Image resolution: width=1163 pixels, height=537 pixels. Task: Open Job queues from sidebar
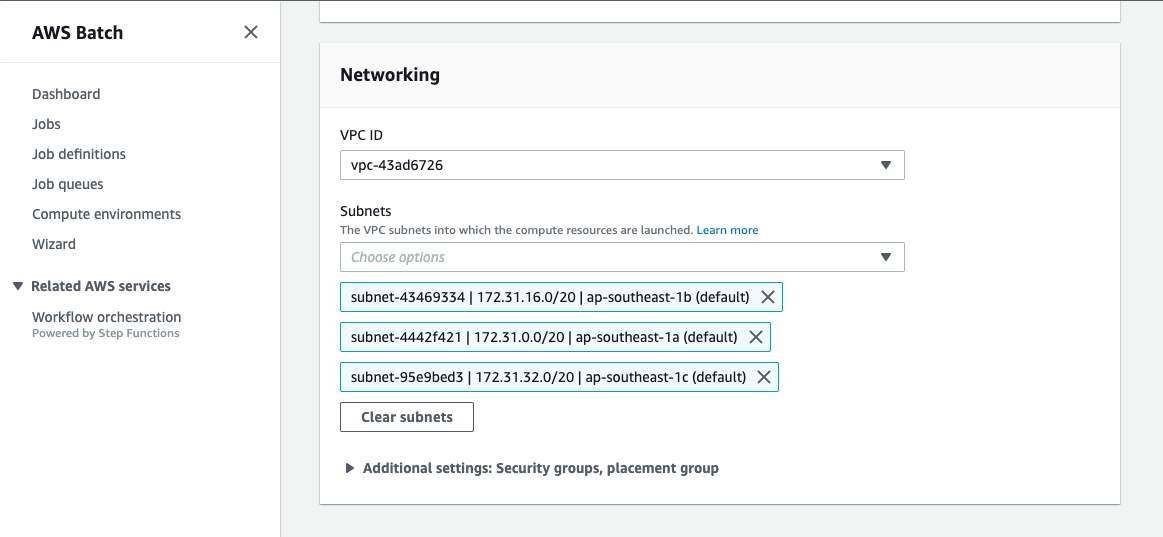tap(68, 184)
